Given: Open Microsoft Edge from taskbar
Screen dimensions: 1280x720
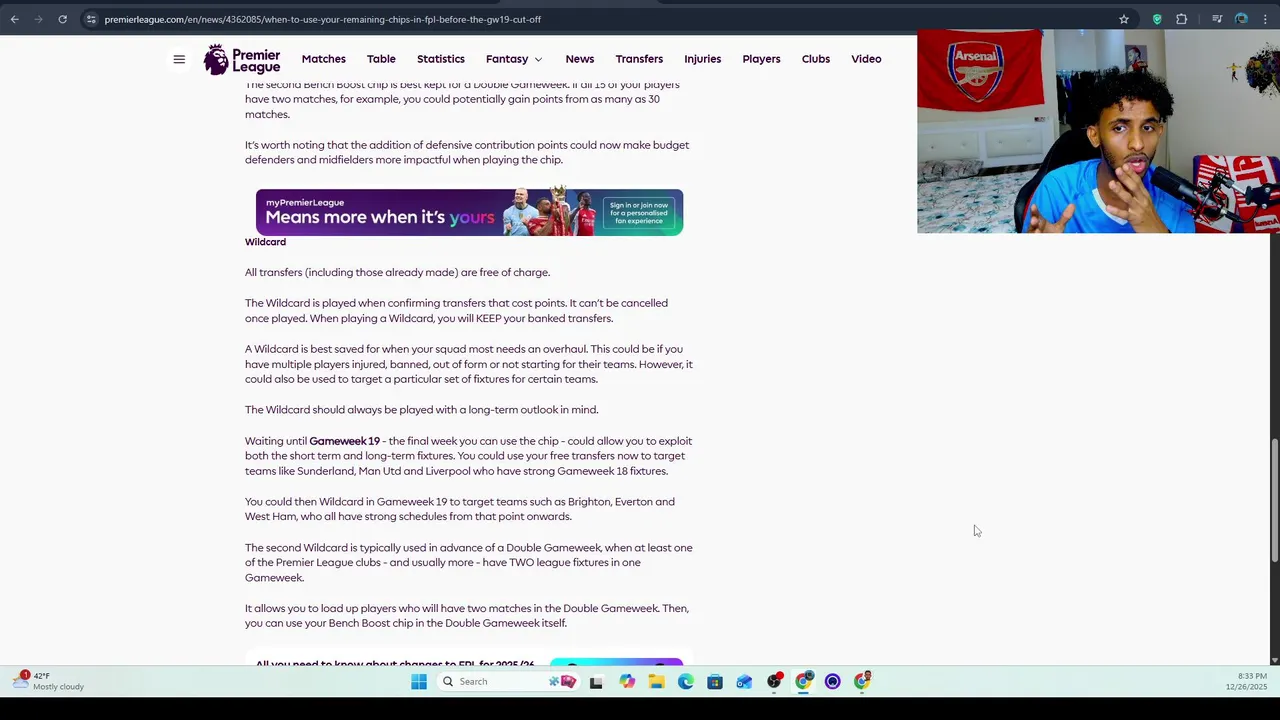Looking at the screenshot, I should [685, 681].
